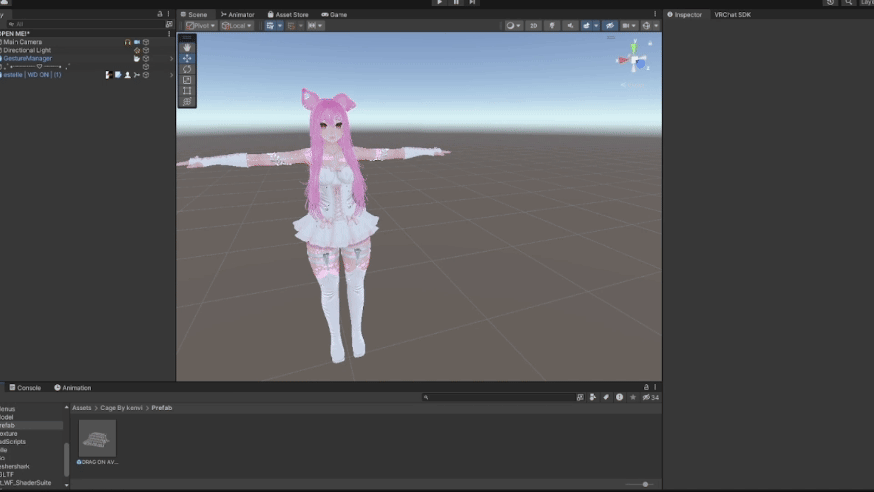Open grid visibility options dropdown arrow

point(280,26)
